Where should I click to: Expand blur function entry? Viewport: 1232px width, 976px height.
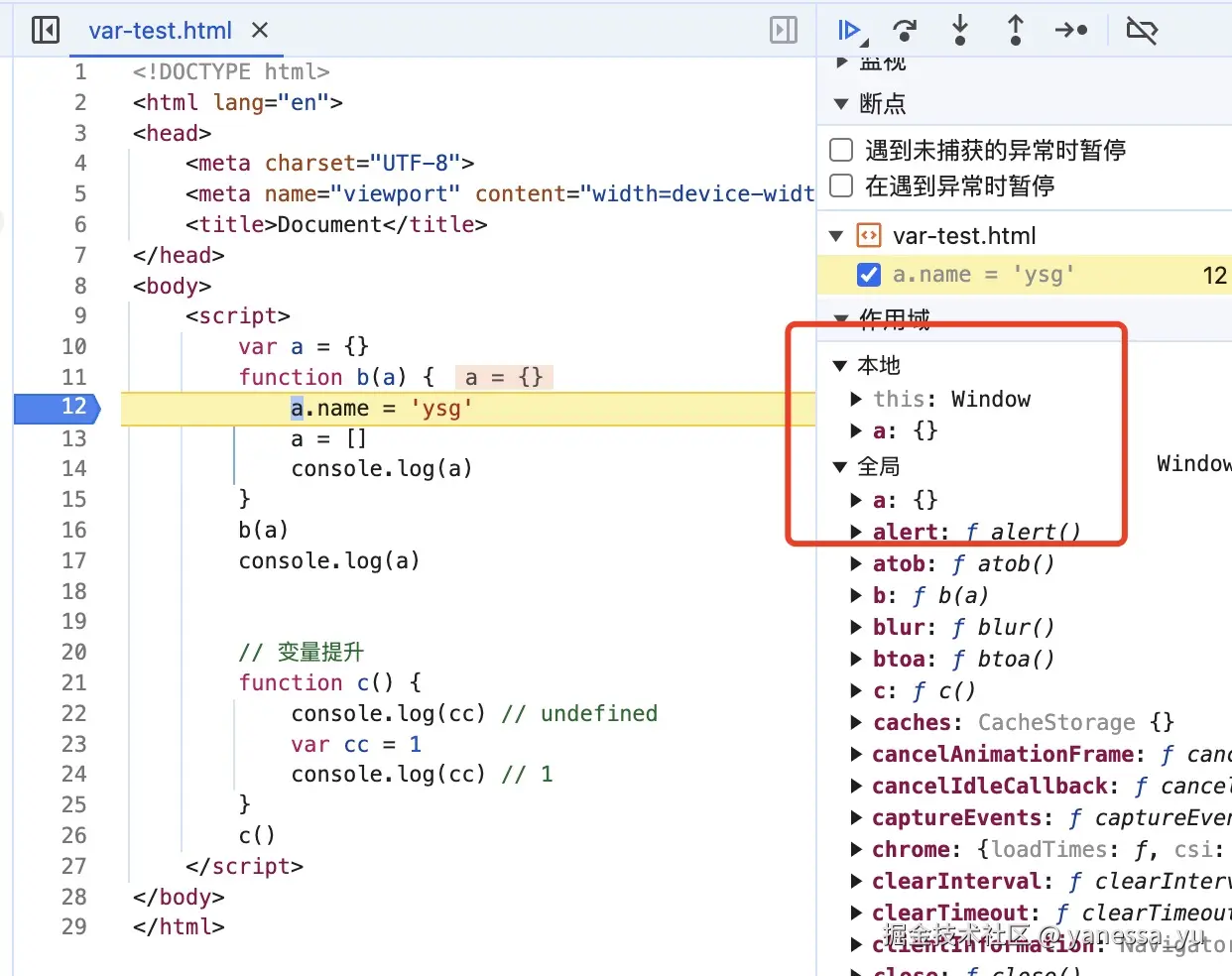pos(856,627)
